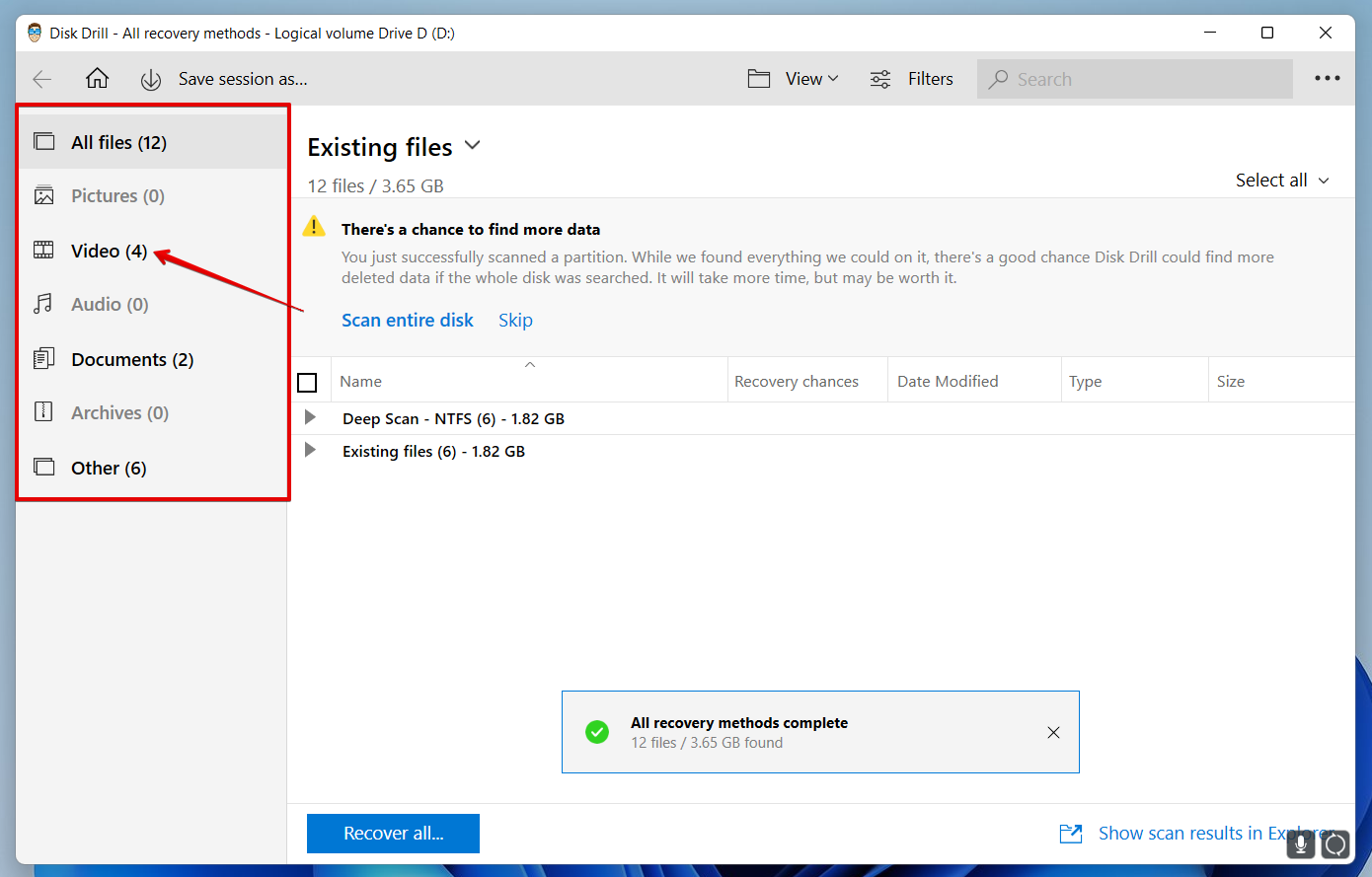Go back using the back arrow
Screen dimensions: 1372x877
coord(42,79)
